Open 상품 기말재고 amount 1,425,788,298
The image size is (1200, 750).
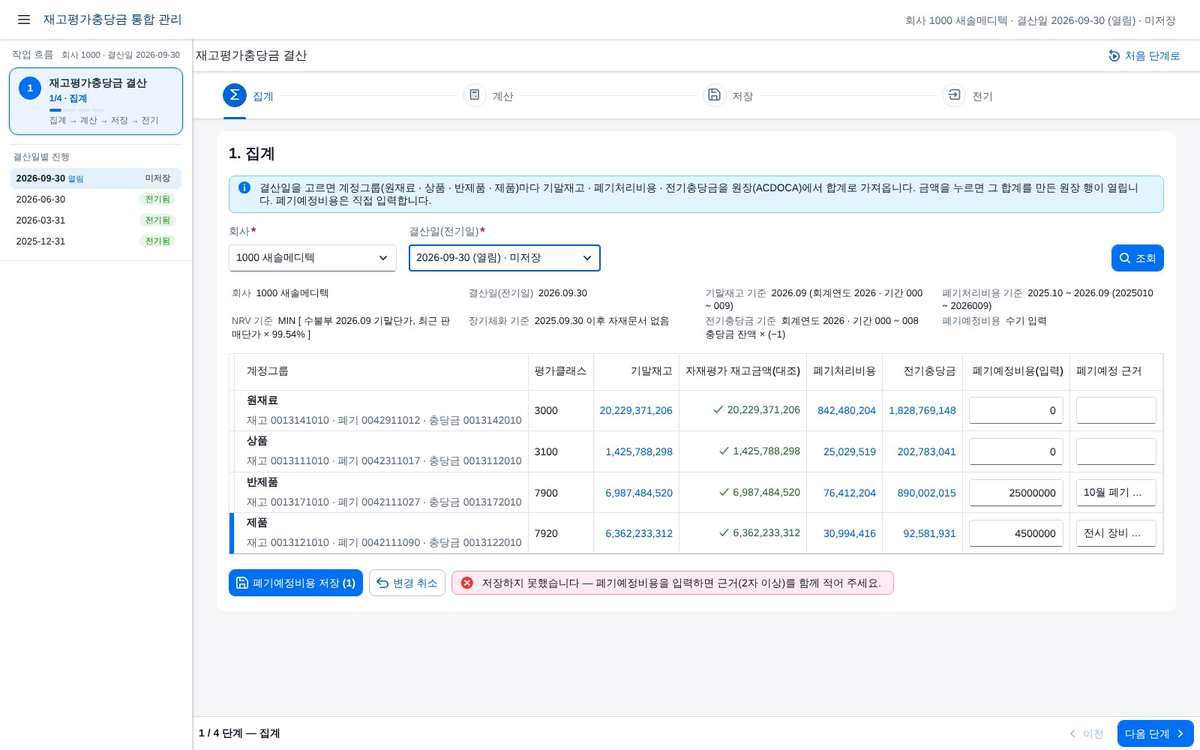click(x=639, y=451)
